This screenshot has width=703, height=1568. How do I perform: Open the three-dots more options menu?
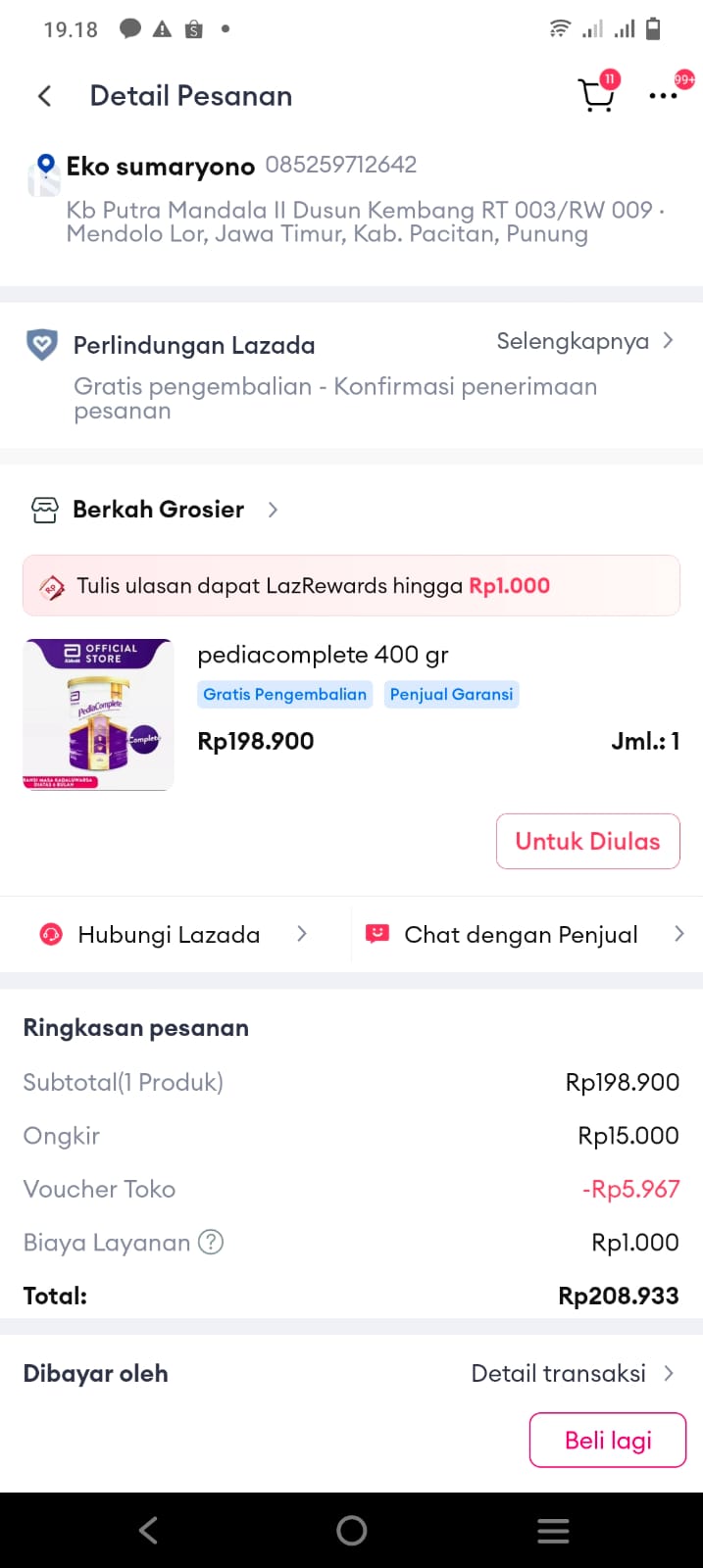(663, 96)
